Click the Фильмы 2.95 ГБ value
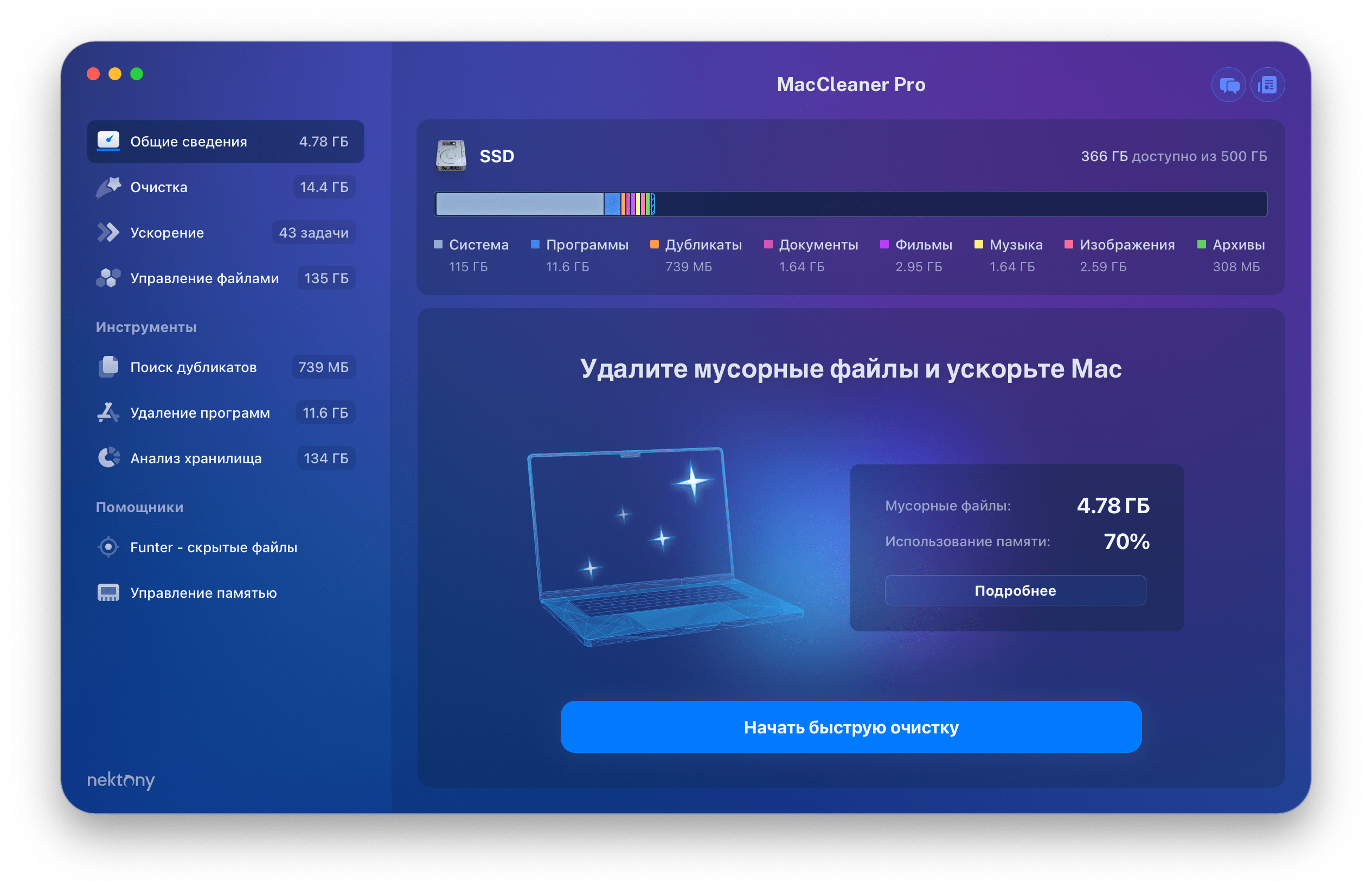The height and width of the screenshot is (894, 1372). click(918, 266)
